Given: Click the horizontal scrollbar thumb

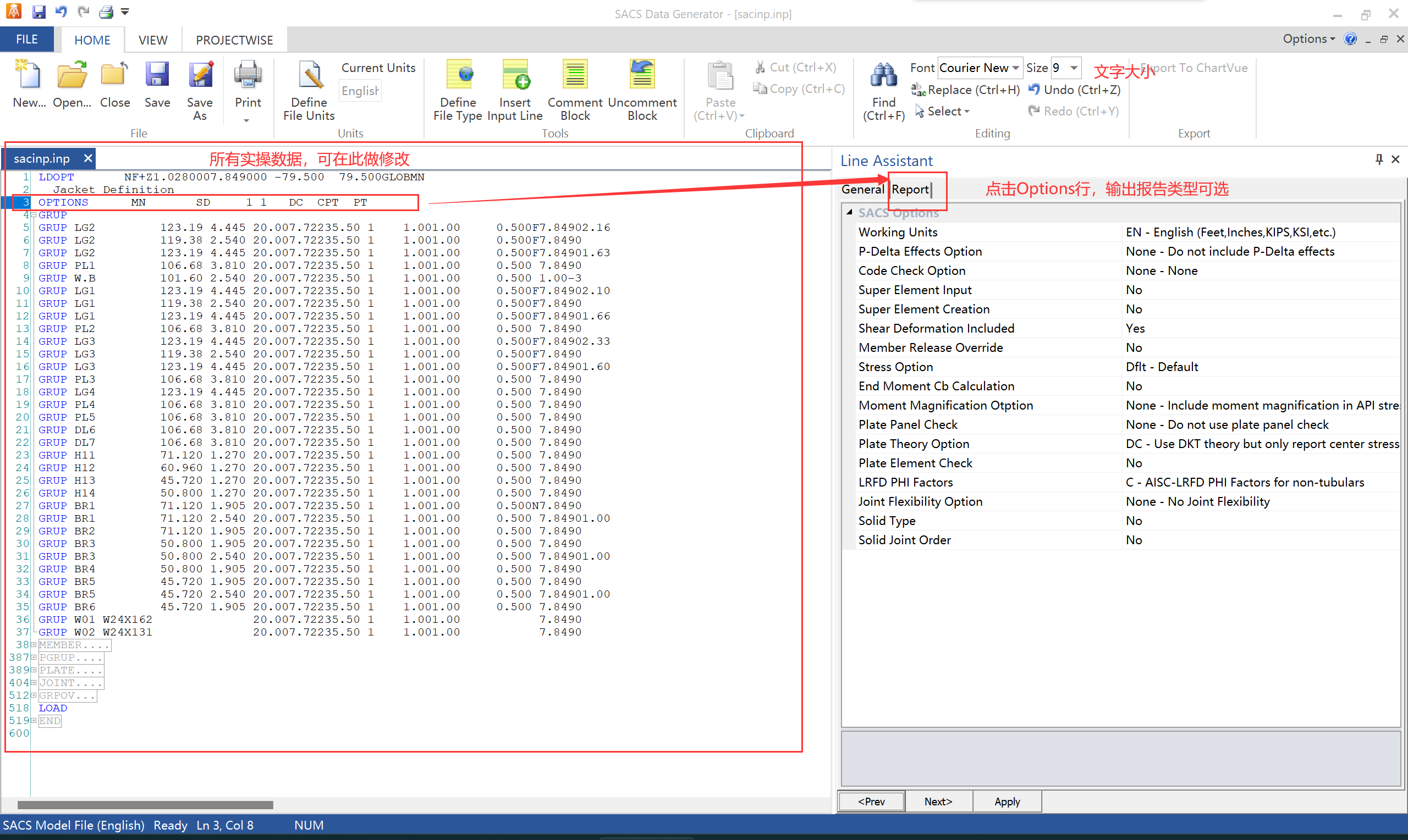Looking at the screenshot, I should (146, 805).
